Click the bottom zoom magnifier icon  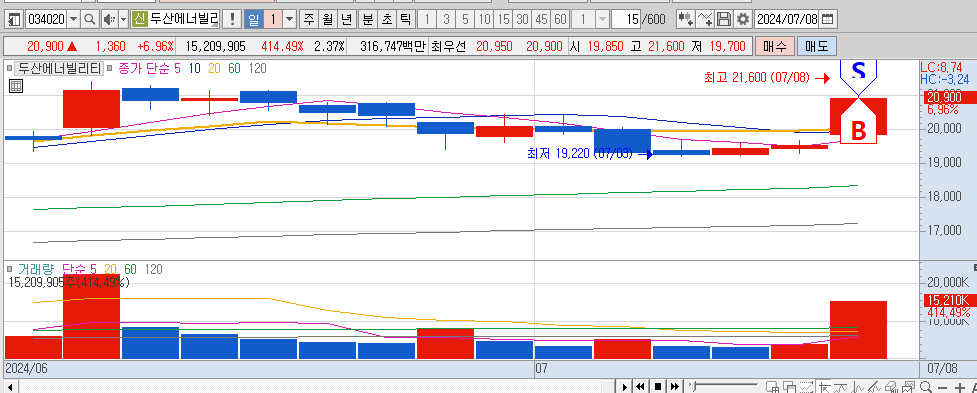926,387
